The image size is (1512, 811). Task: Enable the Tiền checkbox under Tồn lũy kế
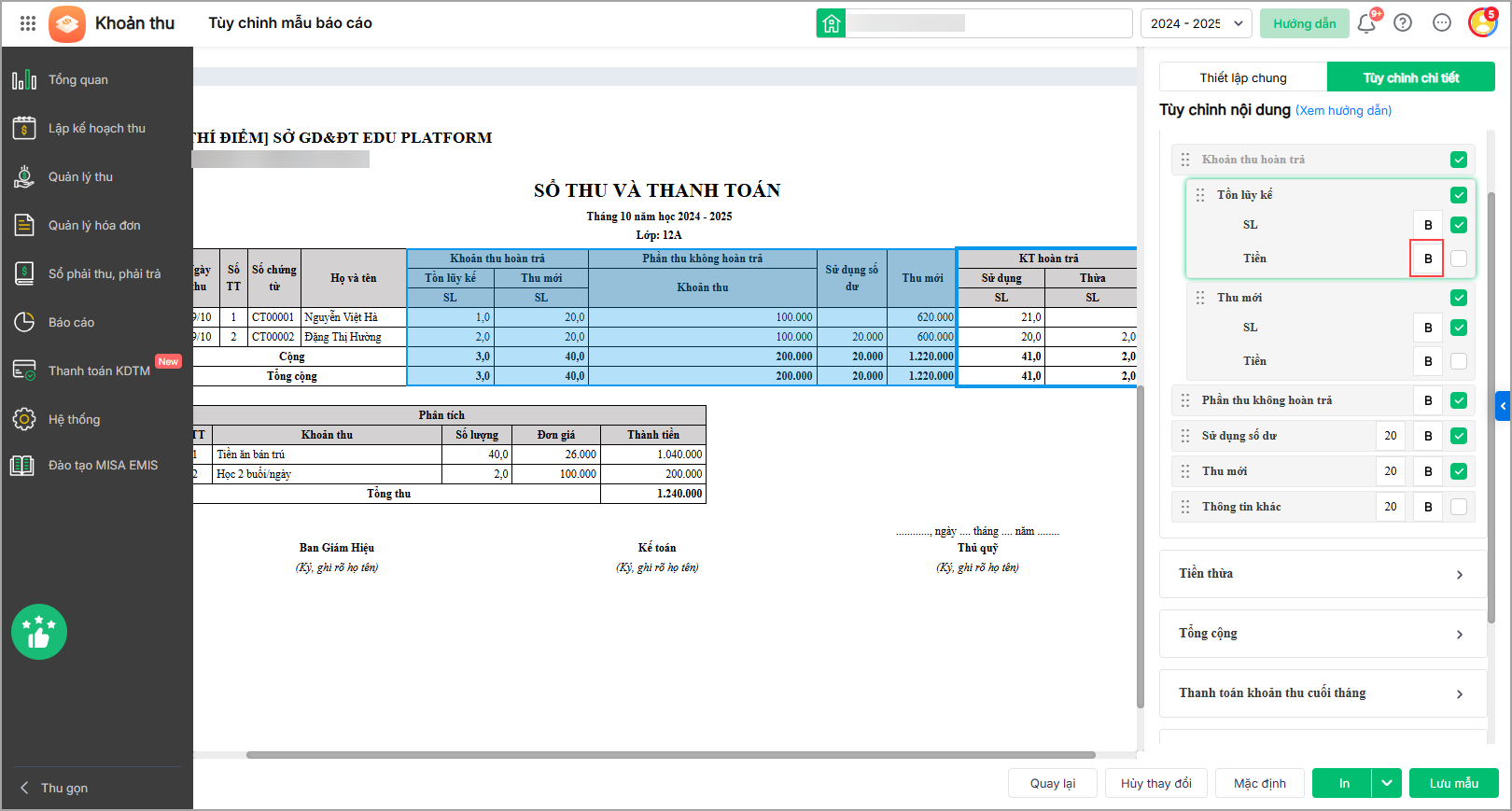pyautogui.click(x=1459, y=259)
